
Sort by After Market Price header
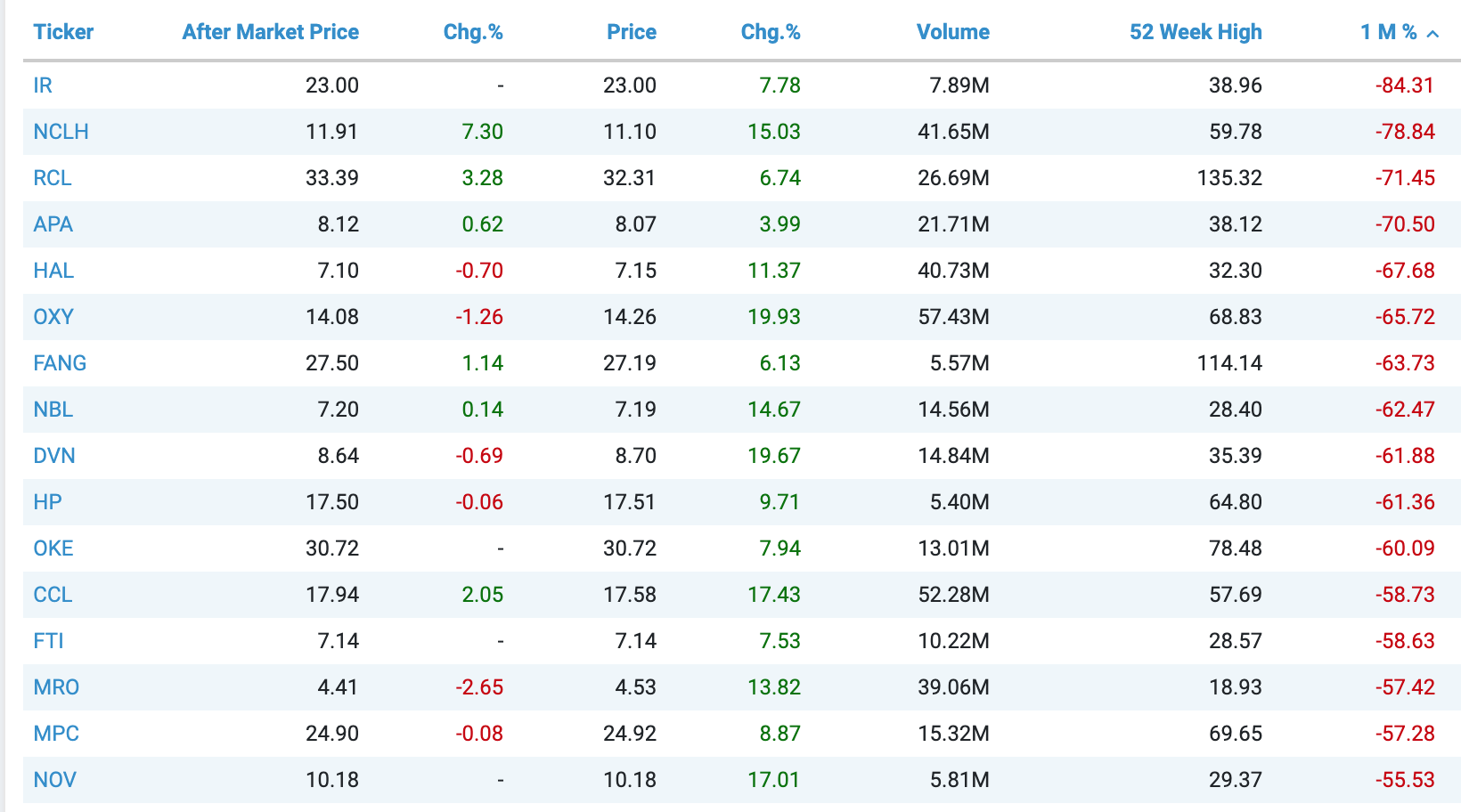271,32
